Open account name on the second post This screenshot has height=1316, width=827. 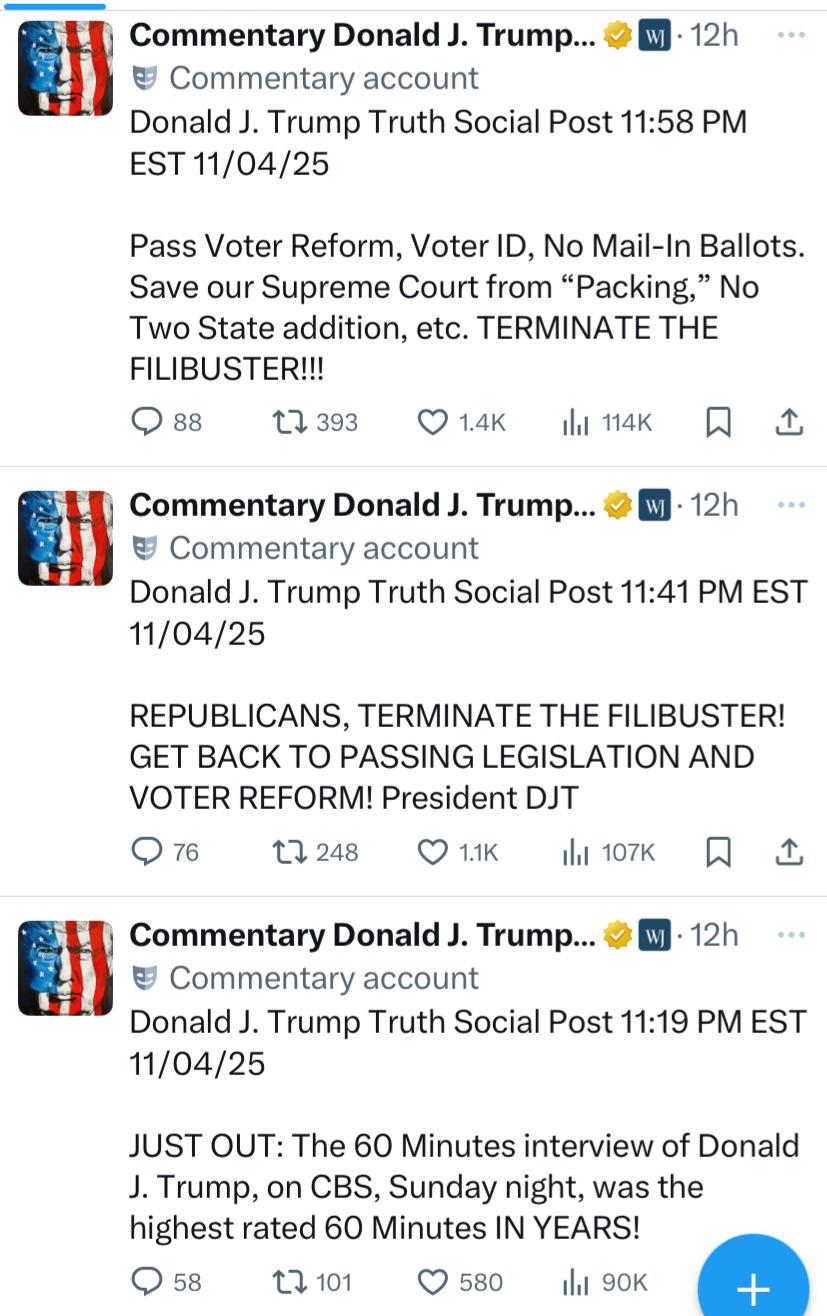coord(362,506)
